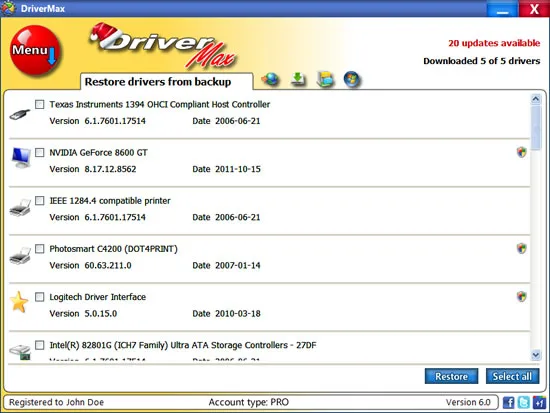The image size is (550, 413).
Task: Open the red Menu button
Action: click(35, 51)
